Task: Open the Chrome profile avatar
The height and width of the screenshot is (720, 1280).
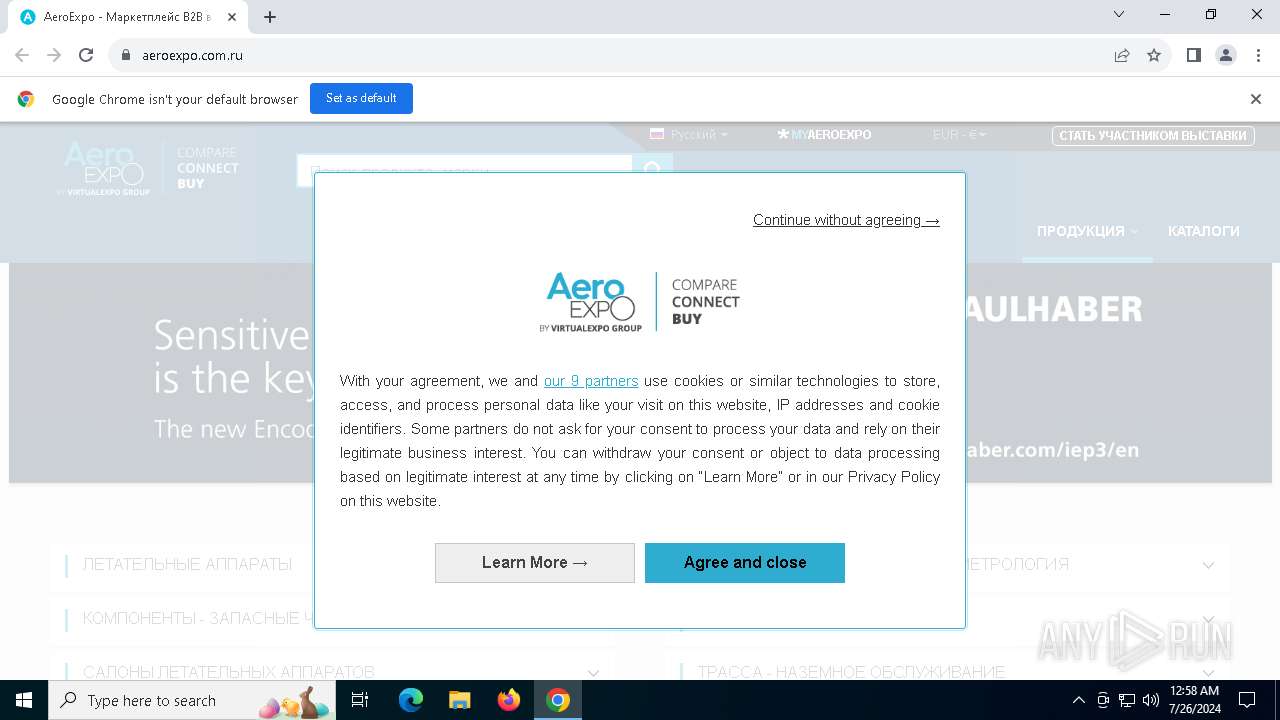Action: coord(1225,55)
